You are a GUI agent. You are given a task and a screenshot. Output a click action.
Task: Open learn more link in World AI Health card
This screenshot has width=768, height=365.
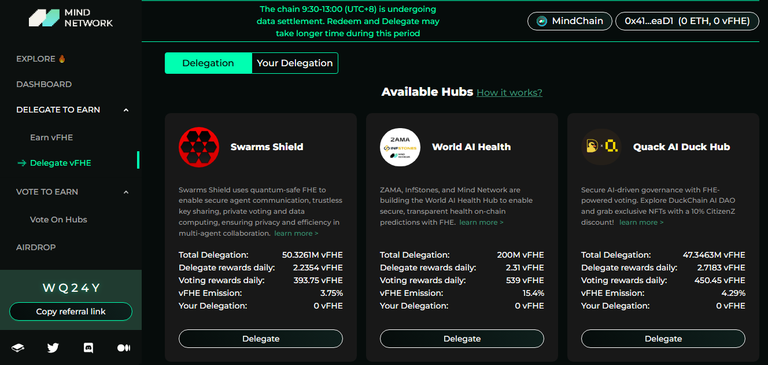(x=481, y=222)
